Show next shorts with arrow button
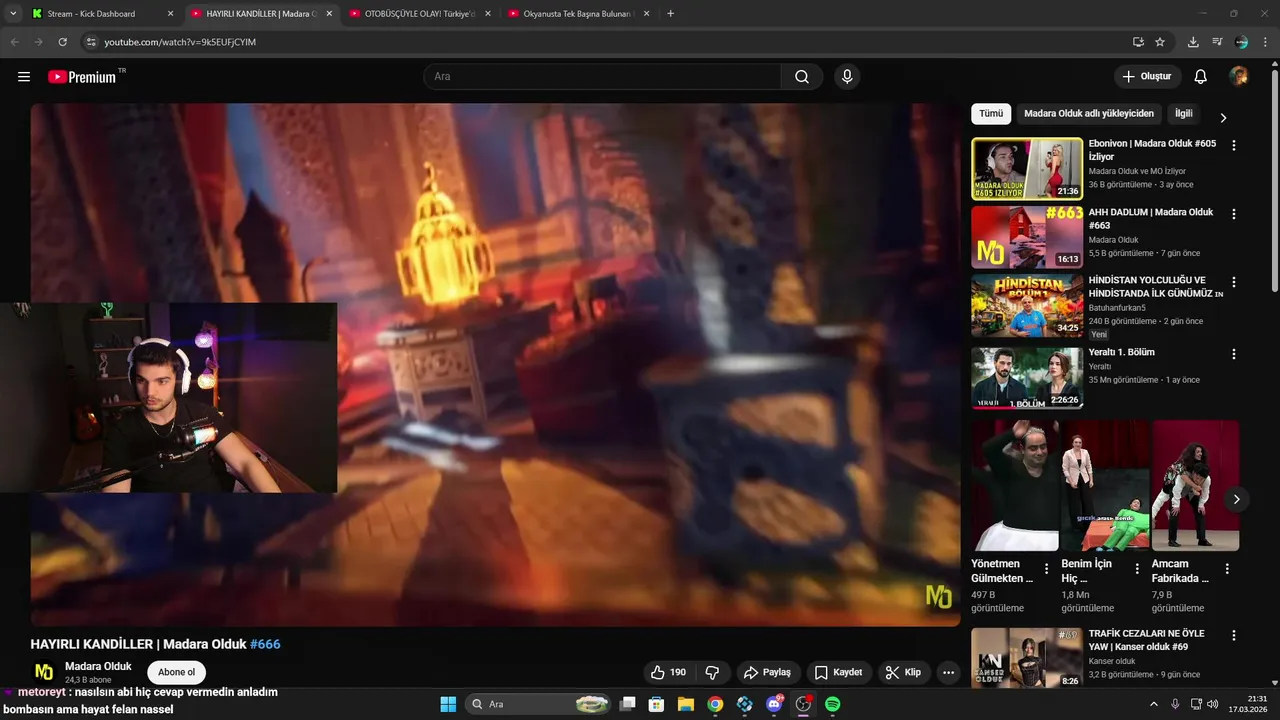Image resolution: width=1280 pixels, height=720 pixels. [x=1236, y=499]
